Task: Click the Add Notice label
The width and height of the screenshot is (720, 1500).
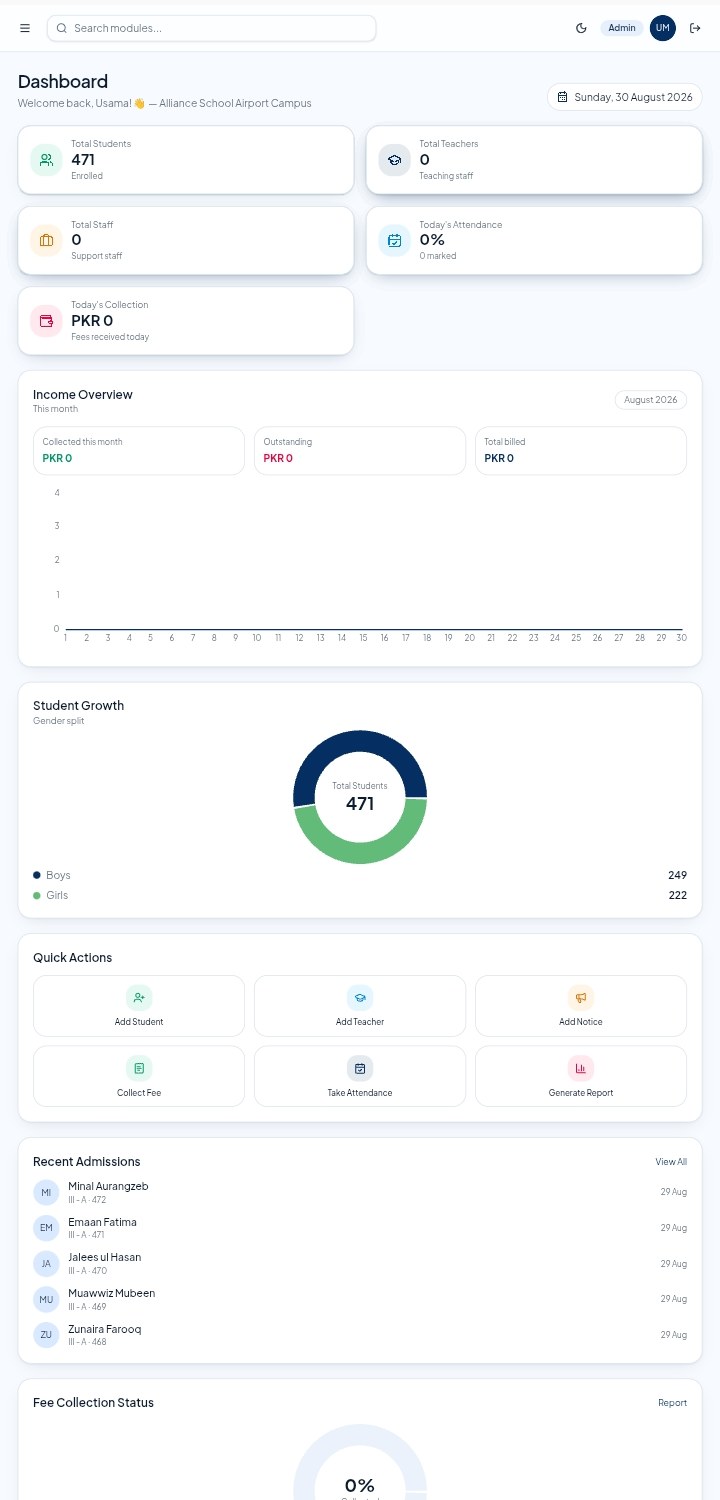Action: point(581,1022)
